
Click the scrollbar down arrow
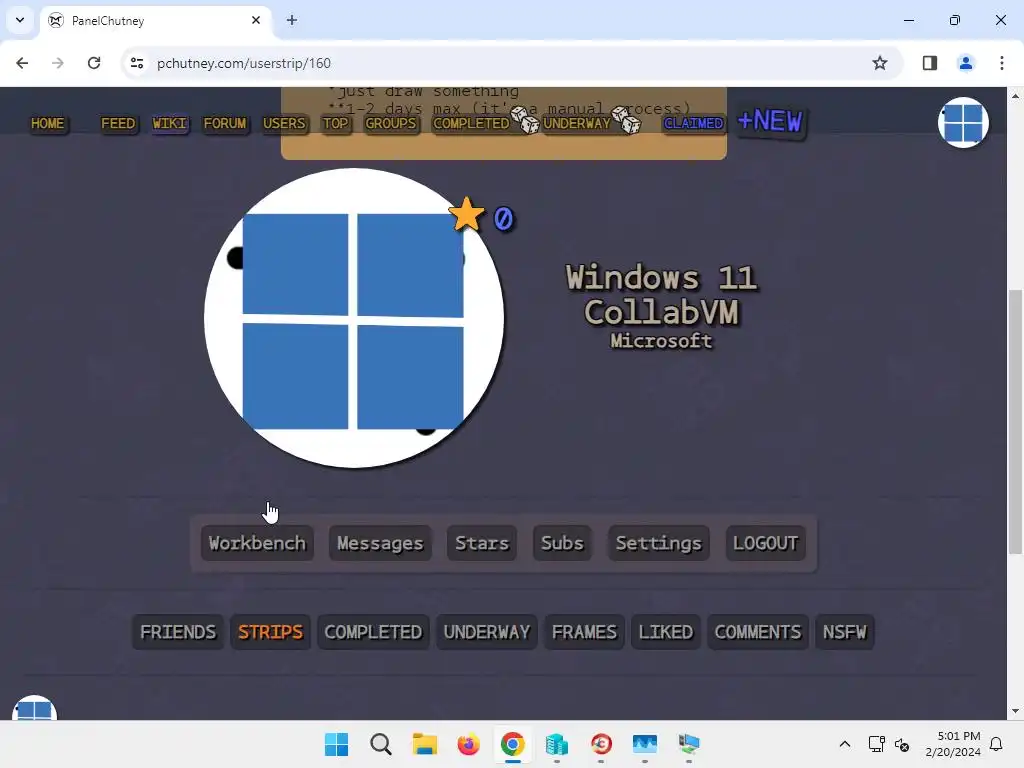(1015, 711)
